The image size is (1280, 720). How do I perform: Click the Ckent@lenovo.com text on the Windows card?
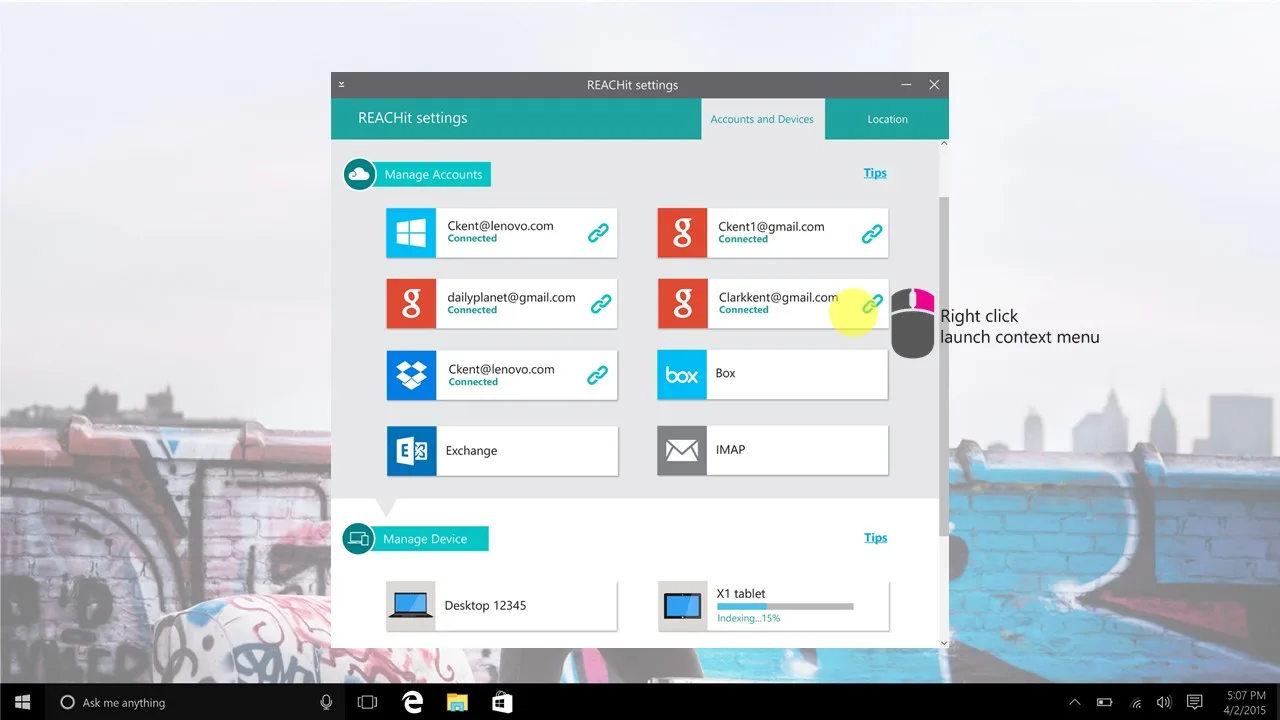coord(500,226)
